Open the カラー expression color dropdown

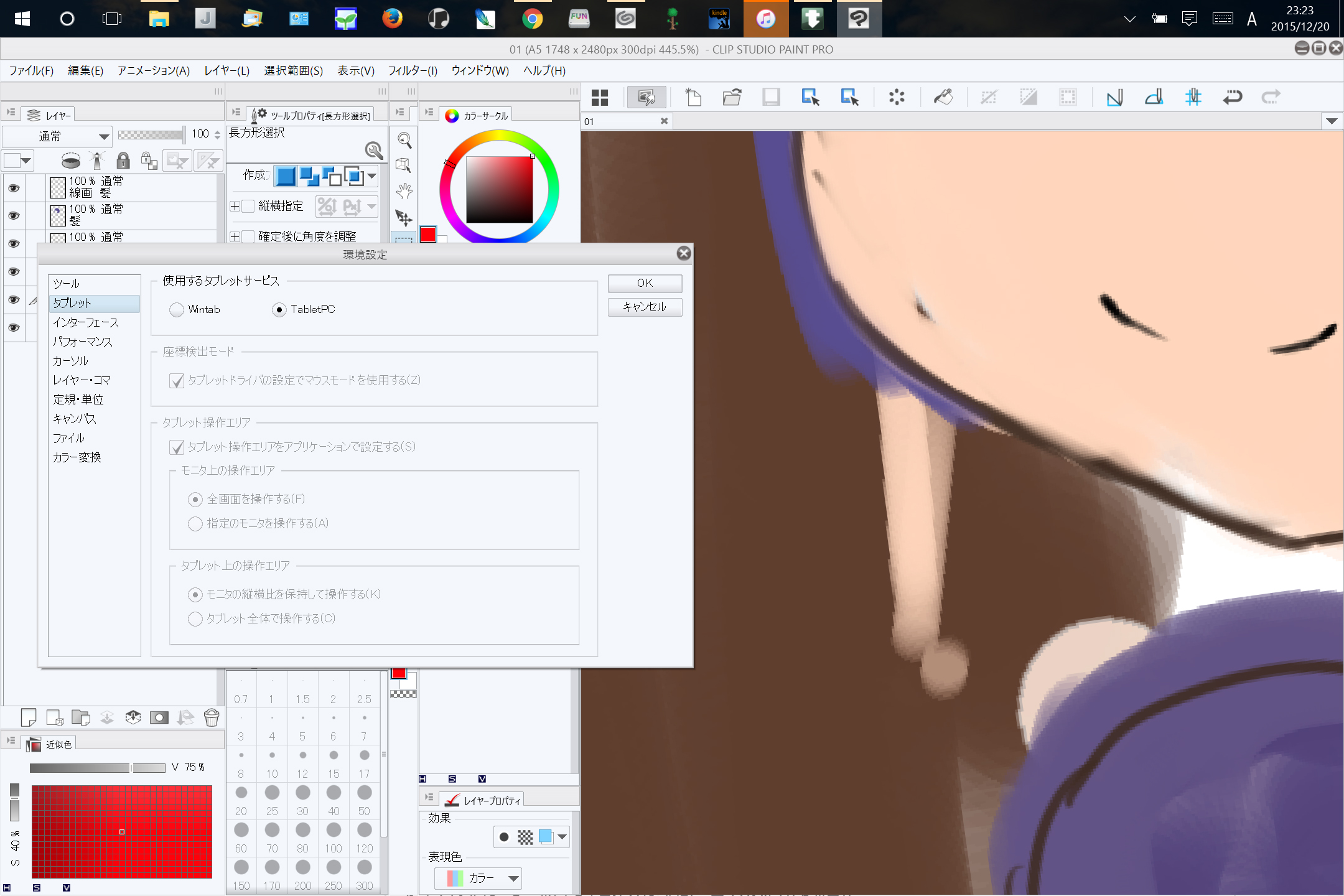(x=478, y=878)
